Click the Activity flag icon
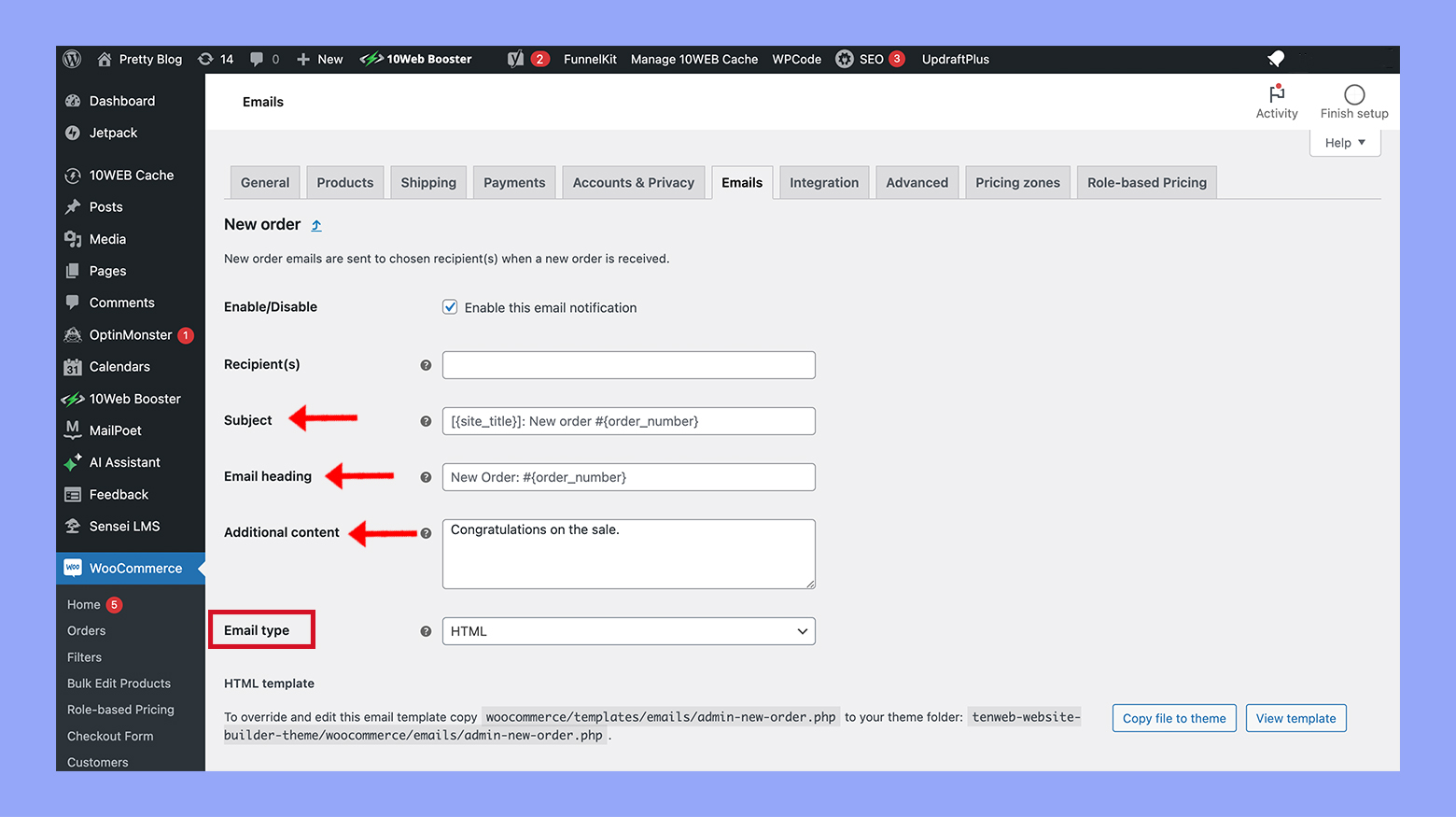The width and height of the screenshot is (1456, 817). point(1277,95)
